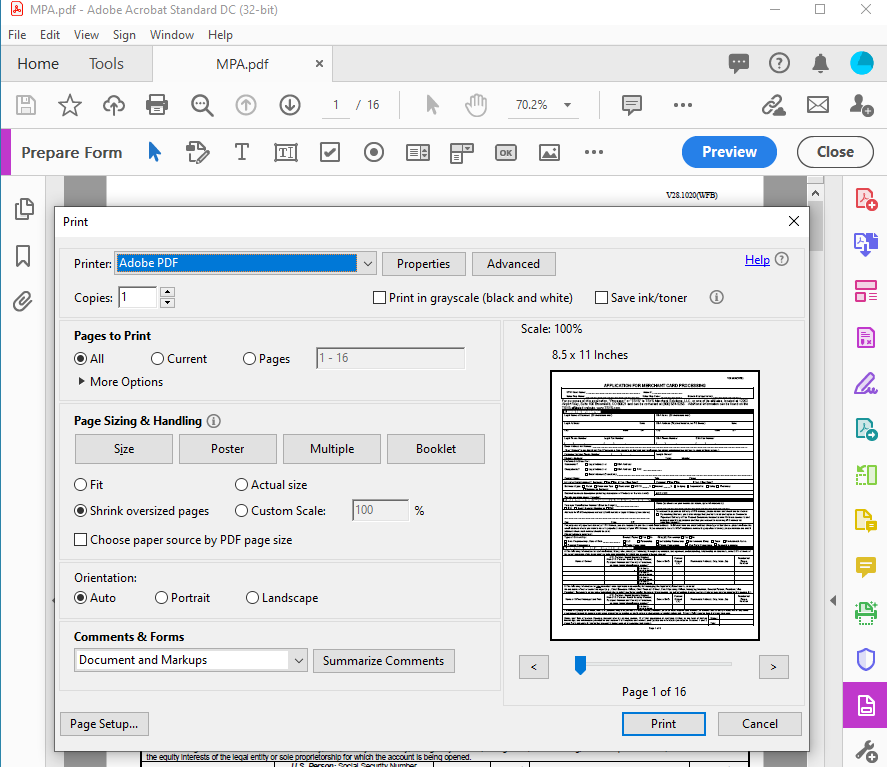
Task: Select the Add Text tool
Action: pos(242,152)
